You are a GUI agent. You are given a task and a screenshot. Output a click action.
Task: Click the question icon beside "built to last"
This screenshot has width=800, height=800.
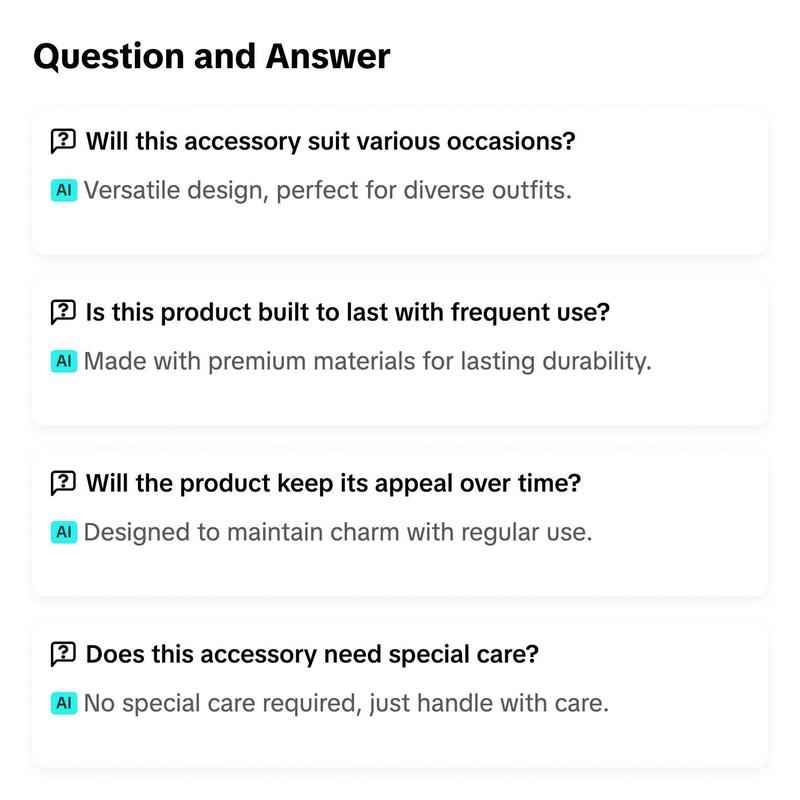(x=63, y=312)
